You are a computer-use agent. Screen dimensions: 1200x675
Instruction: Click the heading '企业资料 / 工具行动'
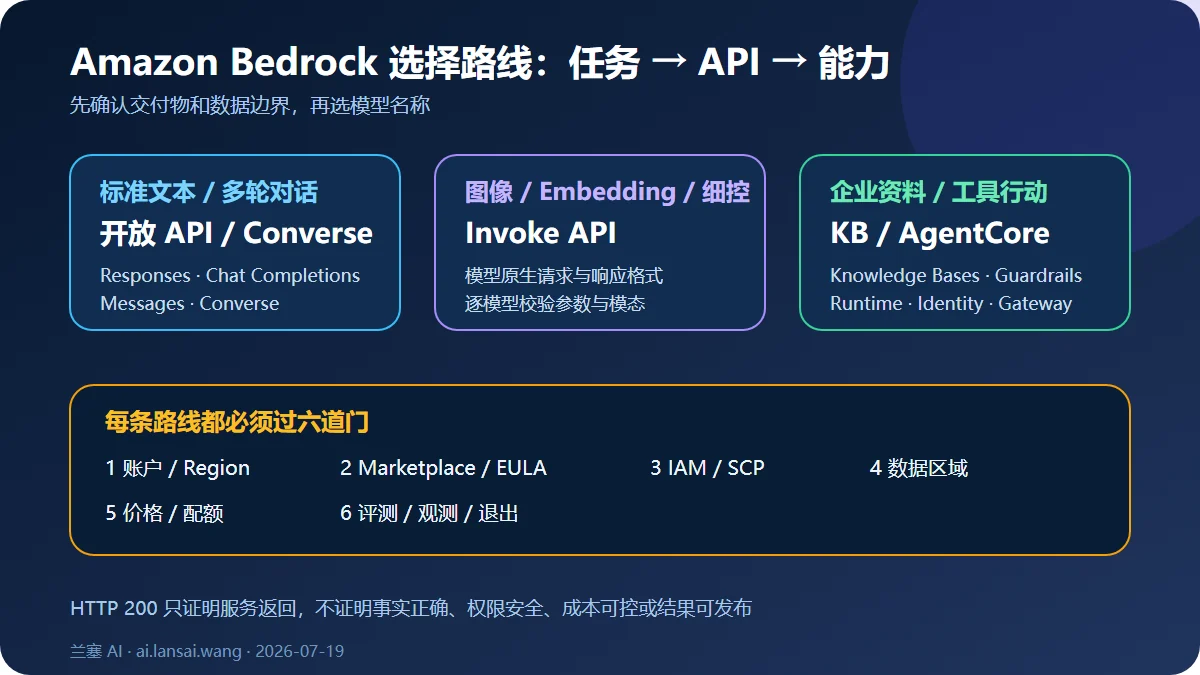point(938,192)
